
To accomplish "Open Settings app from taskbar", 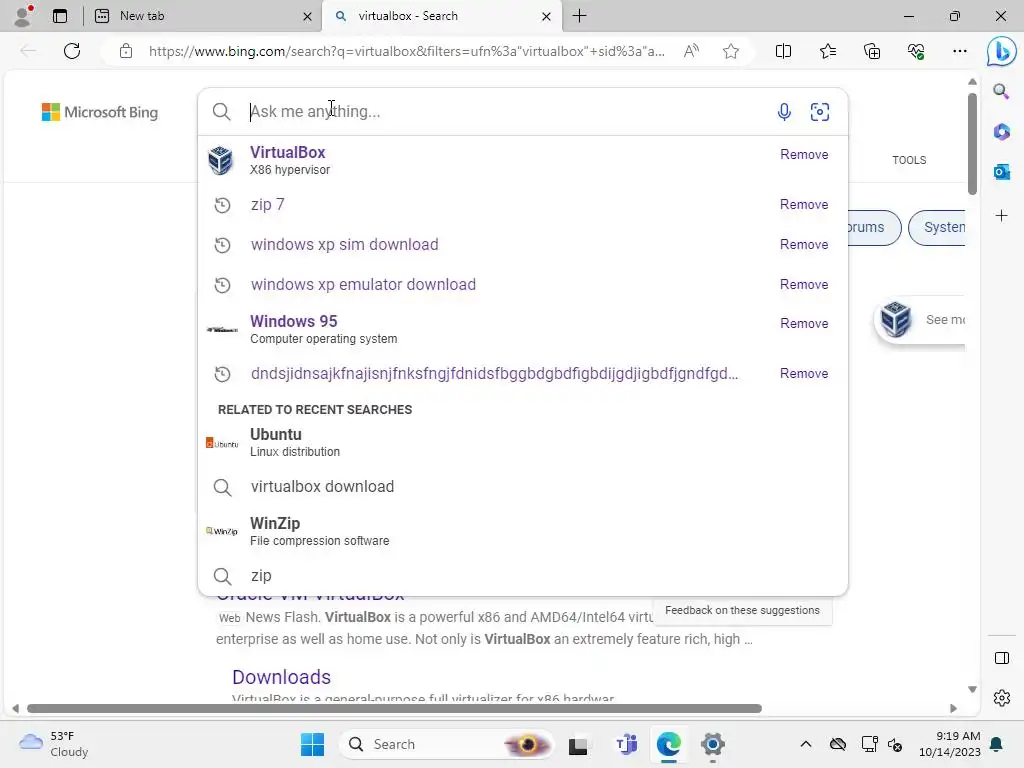I will (712, 744).
